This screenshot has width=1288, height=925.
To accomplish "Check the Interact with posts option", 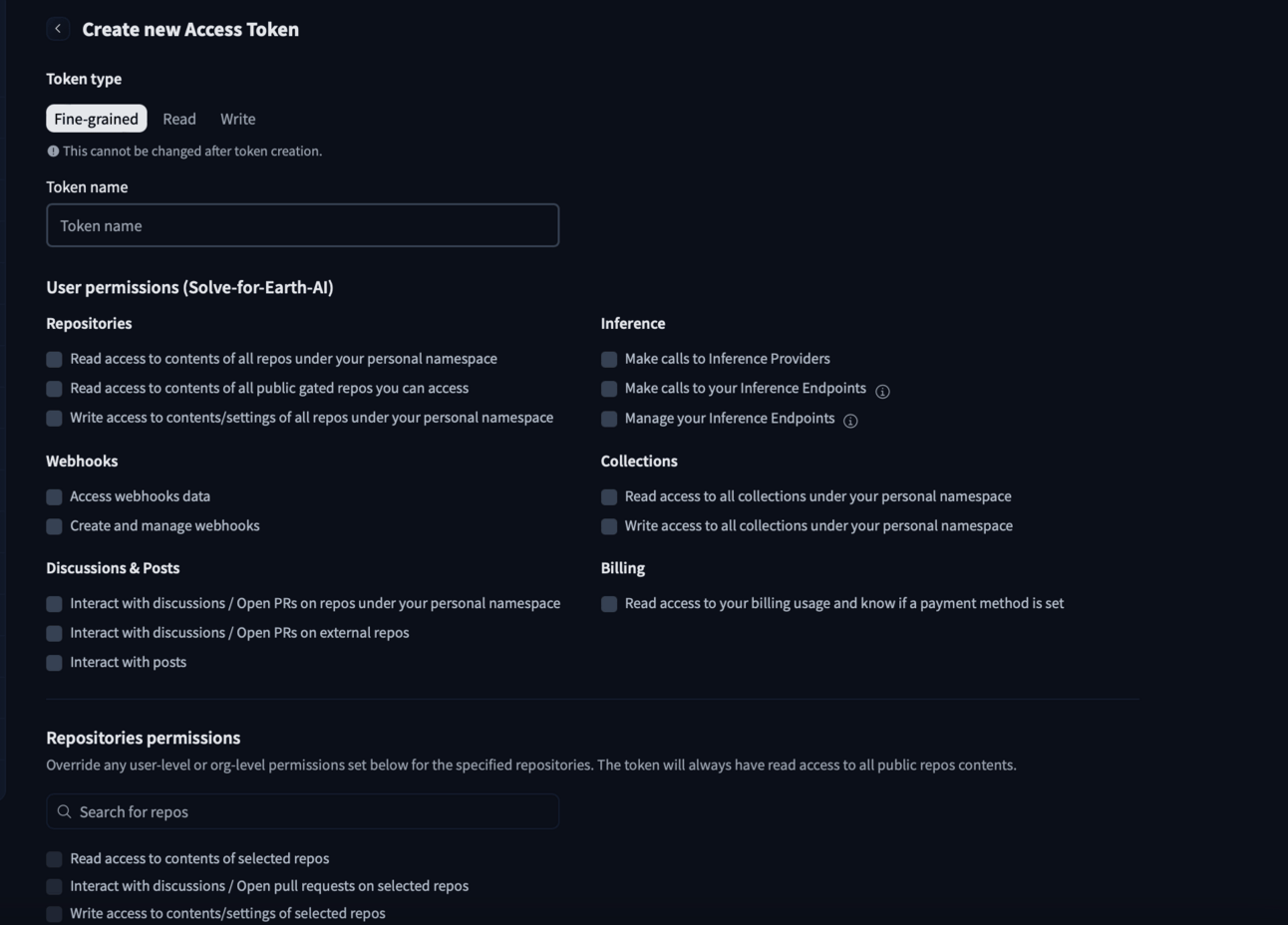I will tap(55, 663).
